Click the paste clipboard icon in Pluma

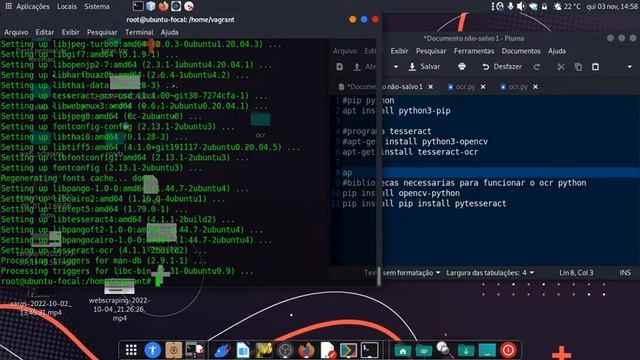tap(596, 67)
